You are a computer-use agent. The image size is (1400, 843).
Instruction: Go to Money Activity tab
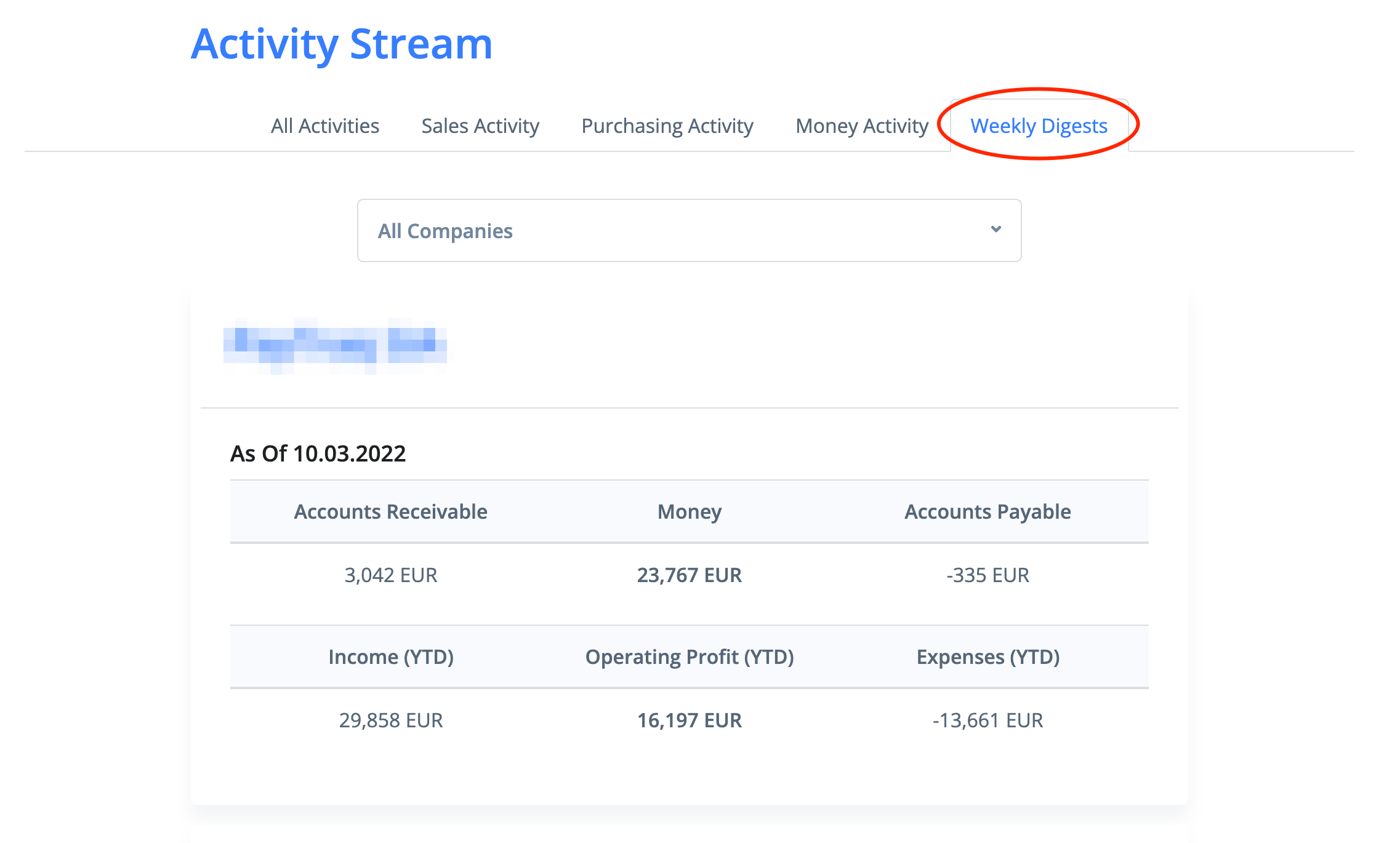coord(862,126)
